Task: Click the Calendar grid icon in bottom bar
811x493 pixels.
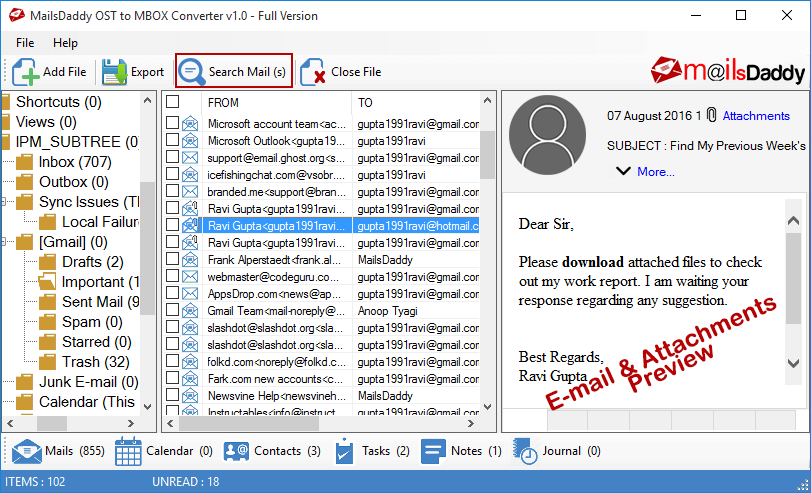Action: pyautogui.click(x=128, y=451)
